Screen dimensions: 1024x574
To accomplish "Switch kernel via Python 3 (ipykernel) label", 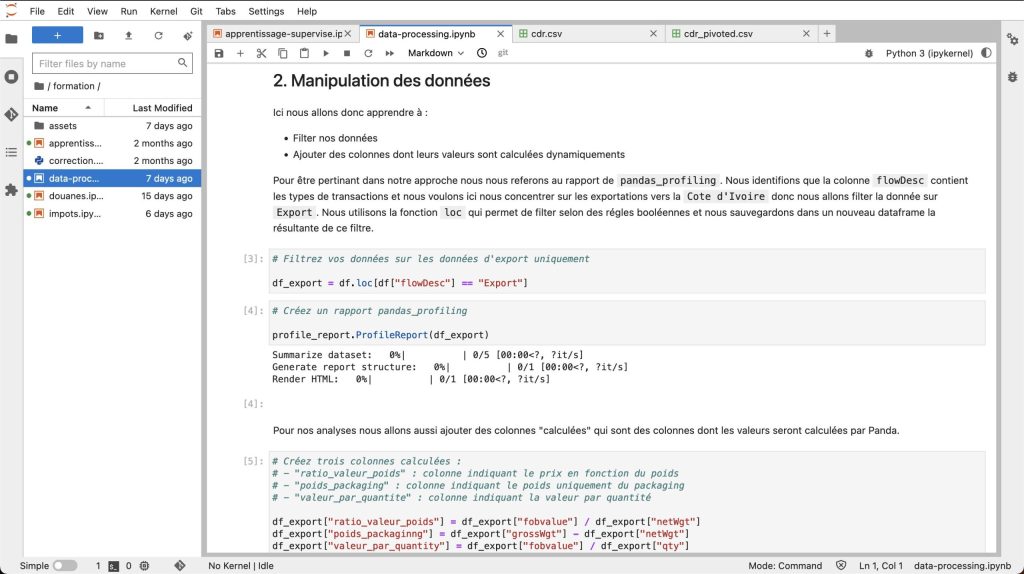I will [x=929, y=54].
